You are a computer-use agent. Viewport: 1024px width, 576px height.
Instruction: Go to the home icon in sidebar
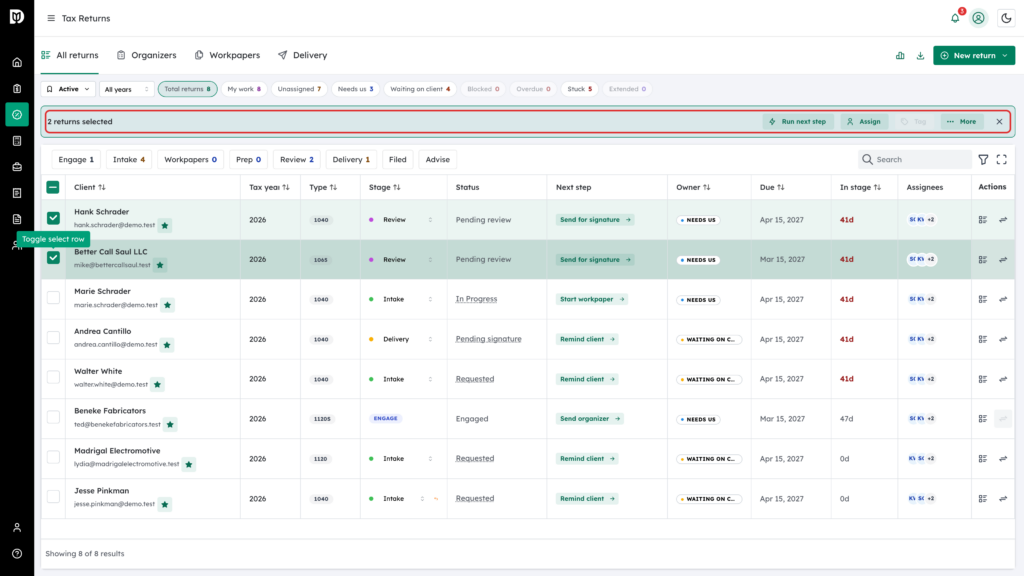click(17, 63)
